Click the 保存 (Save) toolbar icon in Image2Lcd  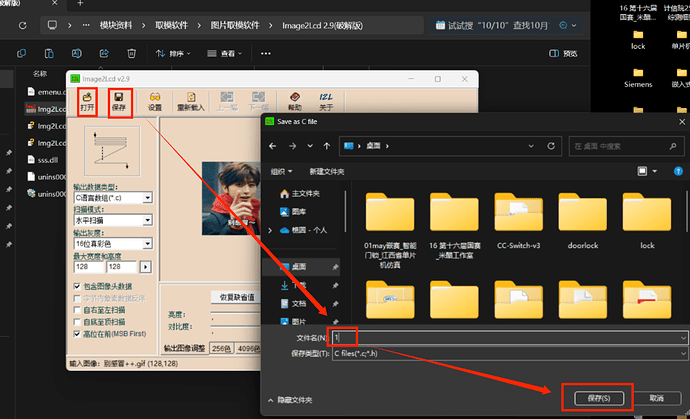pyautogui.click(x=119, y=100)
